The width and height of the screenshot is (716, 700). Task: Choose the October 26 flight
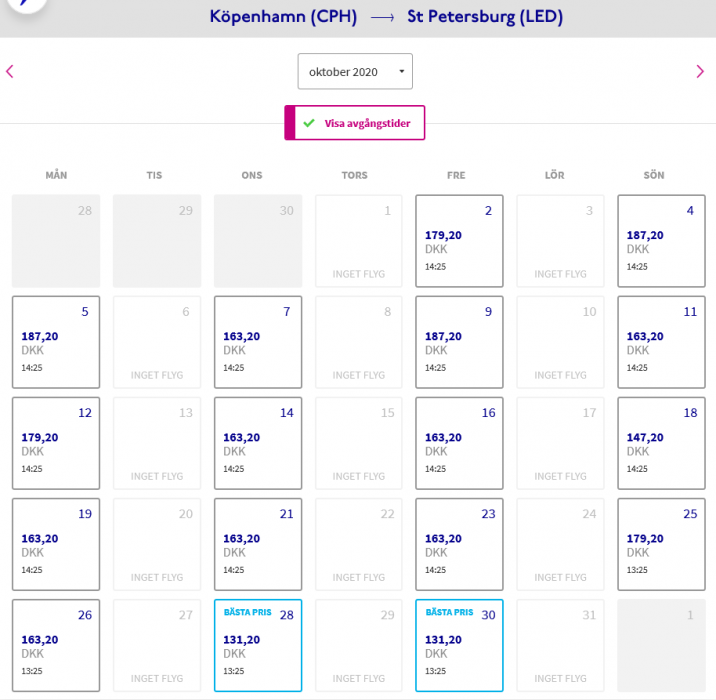(x=56, y=645)
